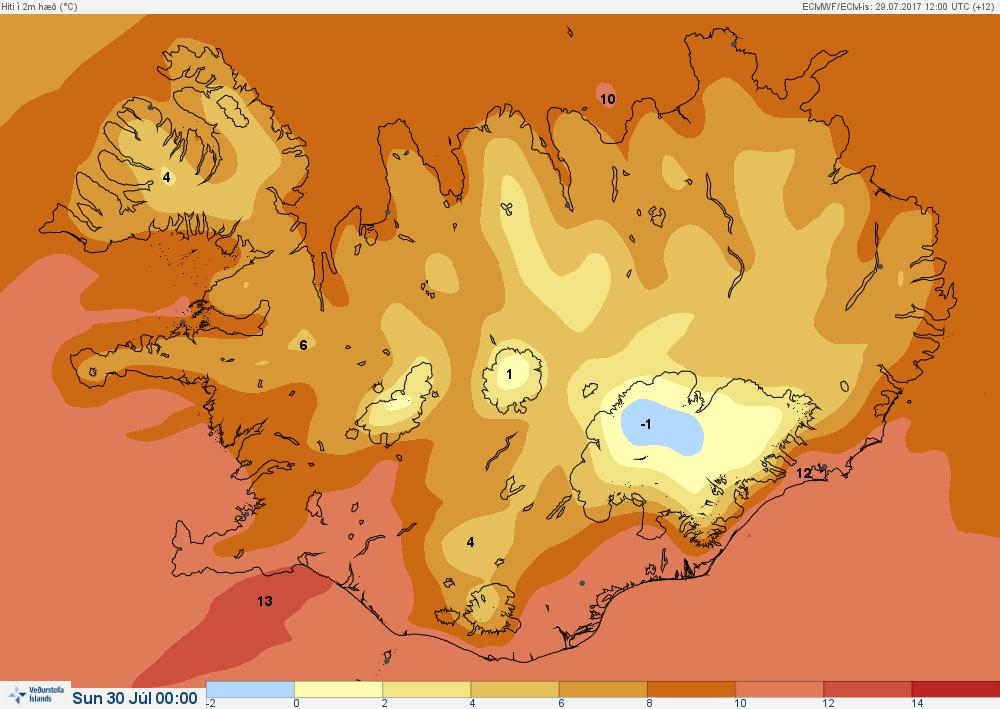The image size is (1000, 709).
Task: Click the 4 label in south Iceland
Action: [x=471, y=543]
